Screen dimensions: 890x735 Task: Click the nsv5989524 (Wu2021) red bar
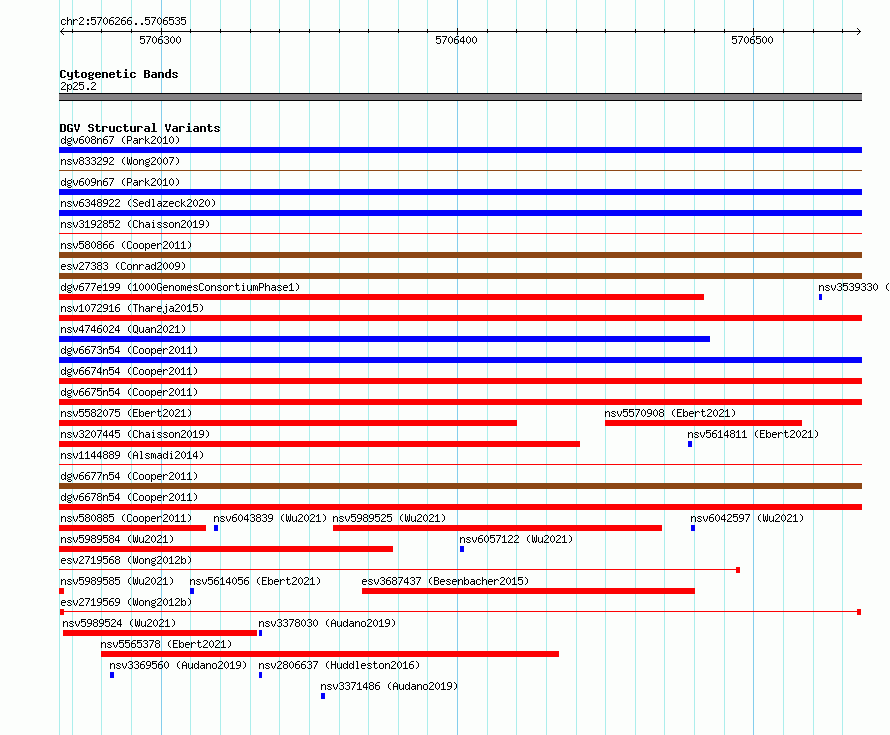point(160,633)
